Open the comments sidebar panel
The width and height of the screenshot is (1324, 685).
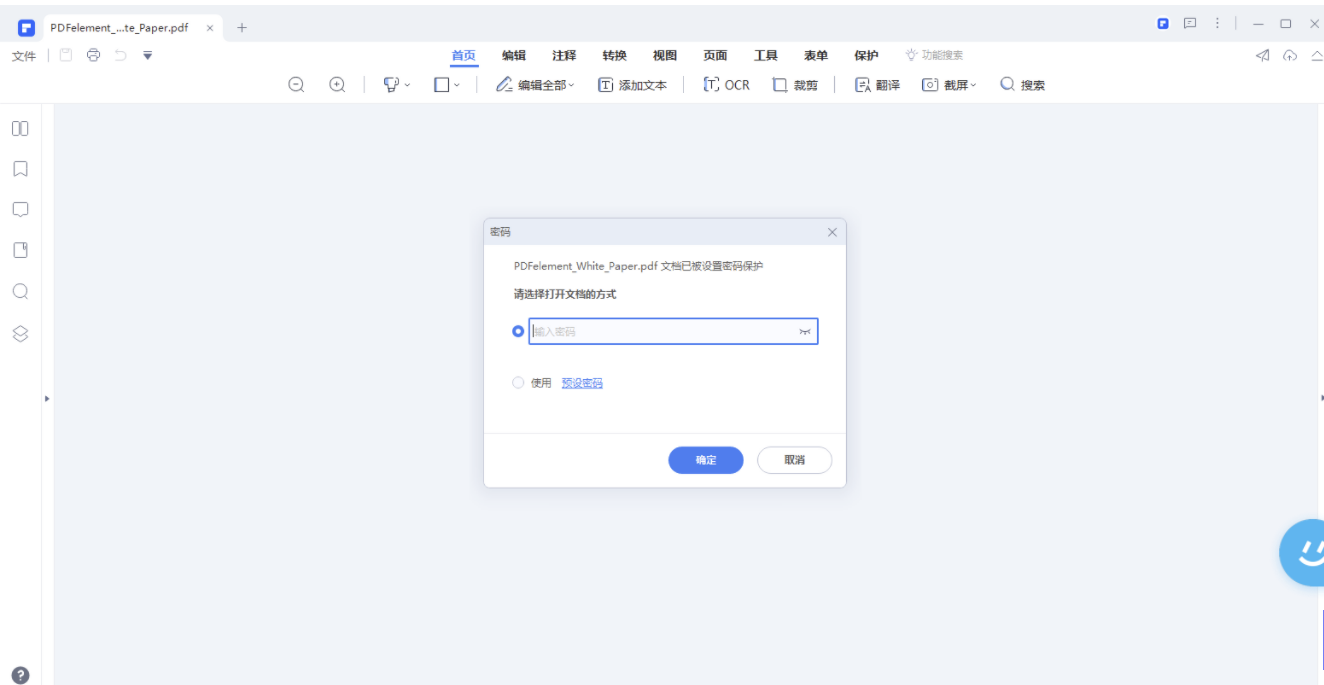pyautogui.click(x=20, y=210)
